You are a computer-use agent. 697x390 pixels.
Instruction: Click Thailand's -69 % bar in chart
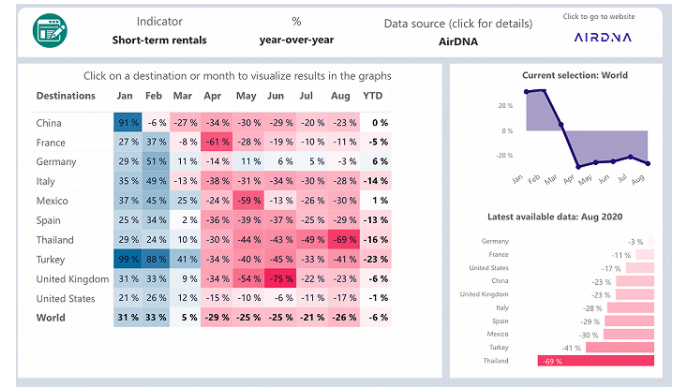pyautogui.click(x=596, y=361)
